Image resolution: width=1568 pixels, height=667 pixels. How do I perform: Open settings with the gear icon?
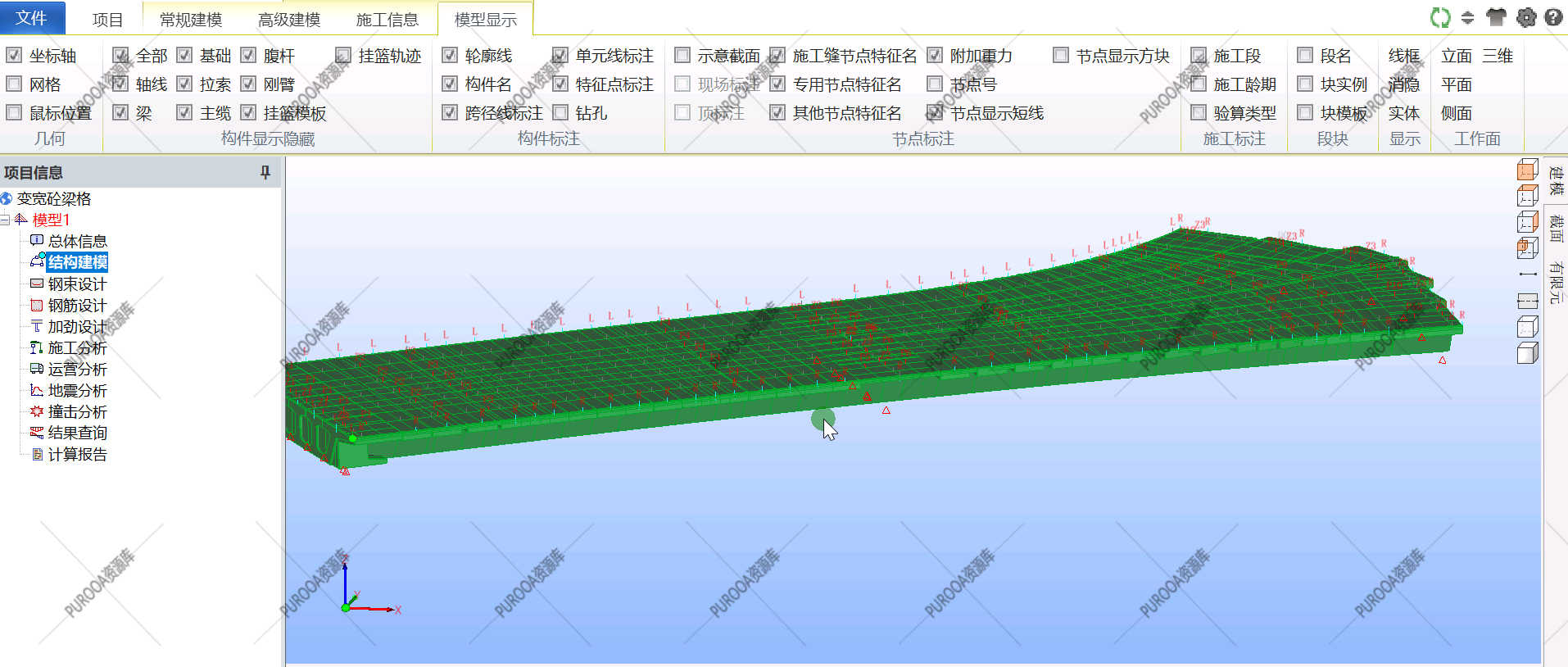coord(1525,17)
